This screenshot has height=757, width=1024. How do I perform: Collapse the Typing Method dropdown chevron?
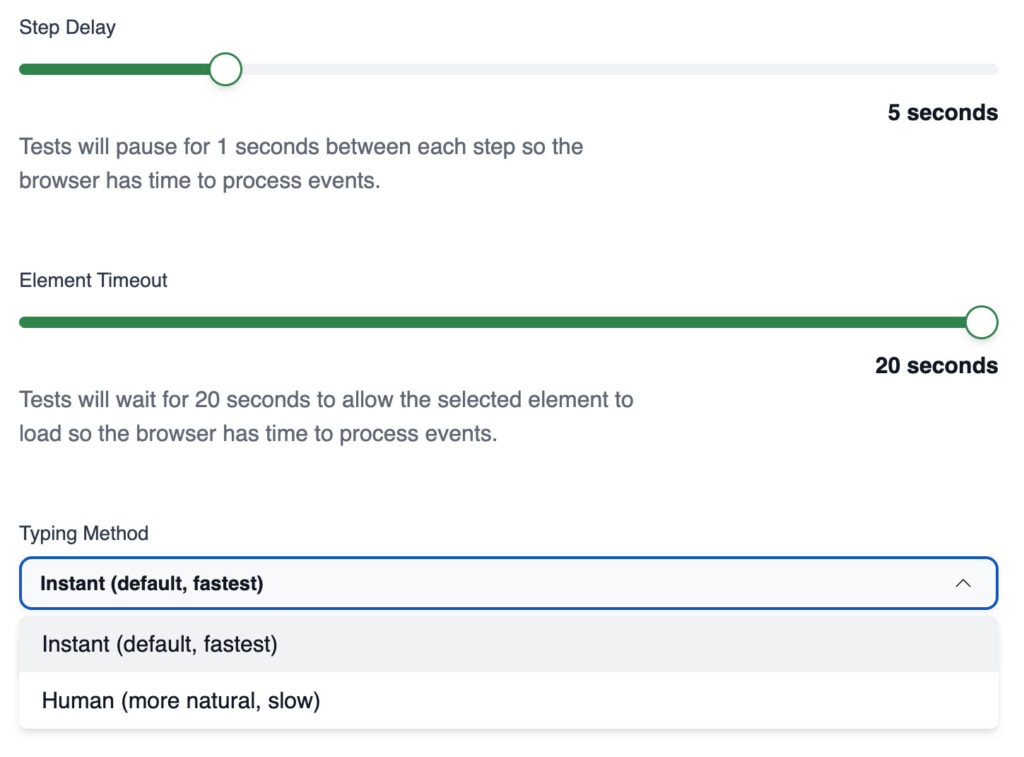pos(963,583)
